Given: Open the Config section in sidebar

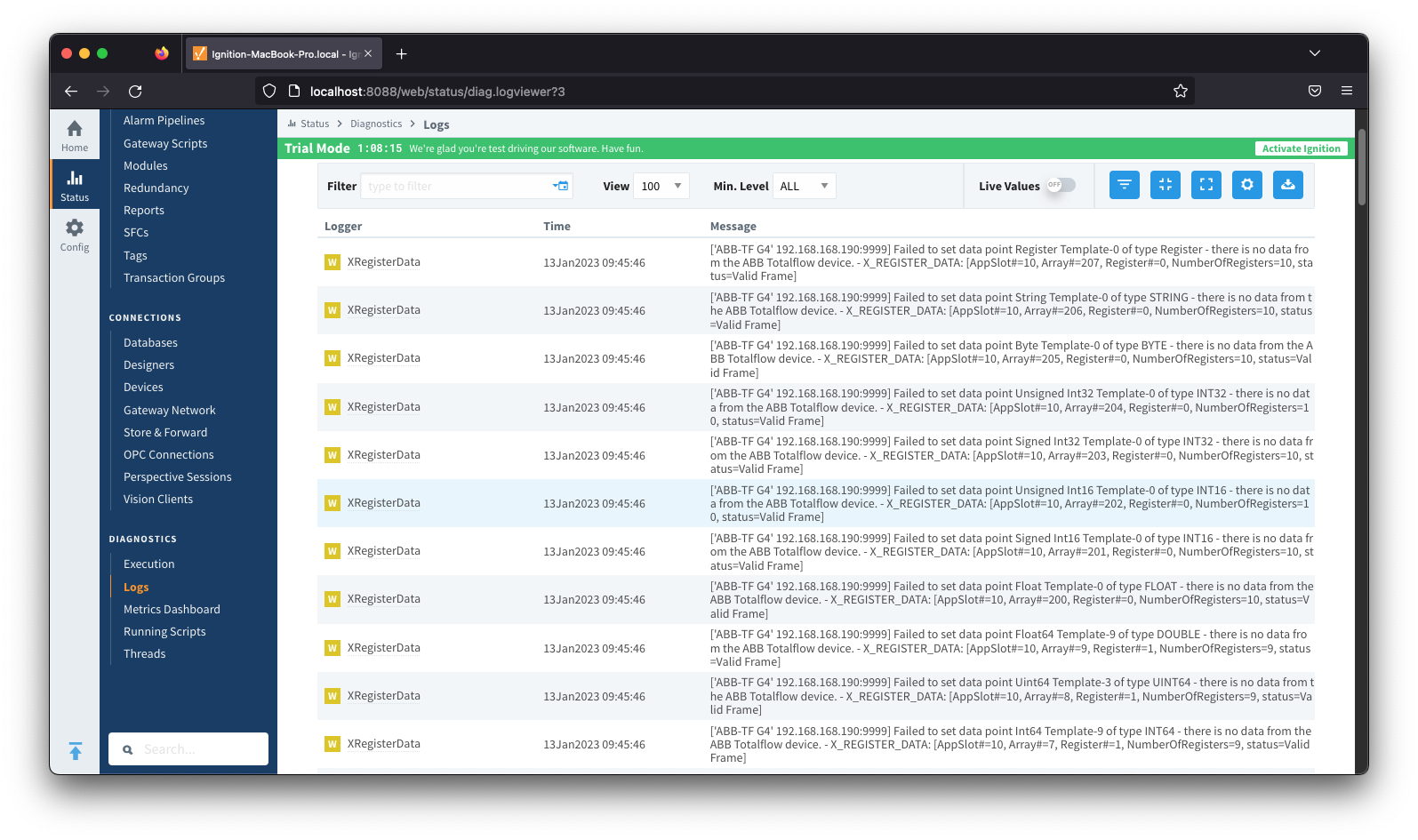Looking at the screenshot, I should click(x=75, y=236).
